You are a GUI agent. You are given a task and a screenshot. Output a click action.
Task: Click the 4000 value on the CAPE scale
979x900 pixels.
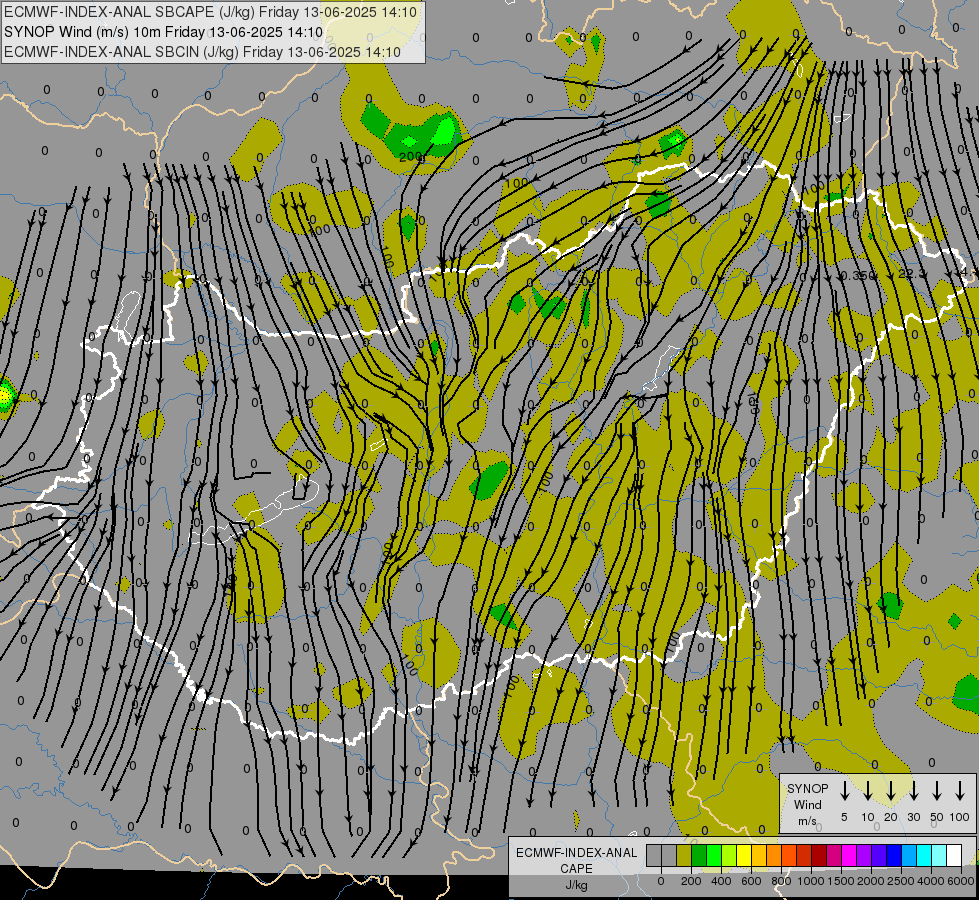[x=931, y=881]
